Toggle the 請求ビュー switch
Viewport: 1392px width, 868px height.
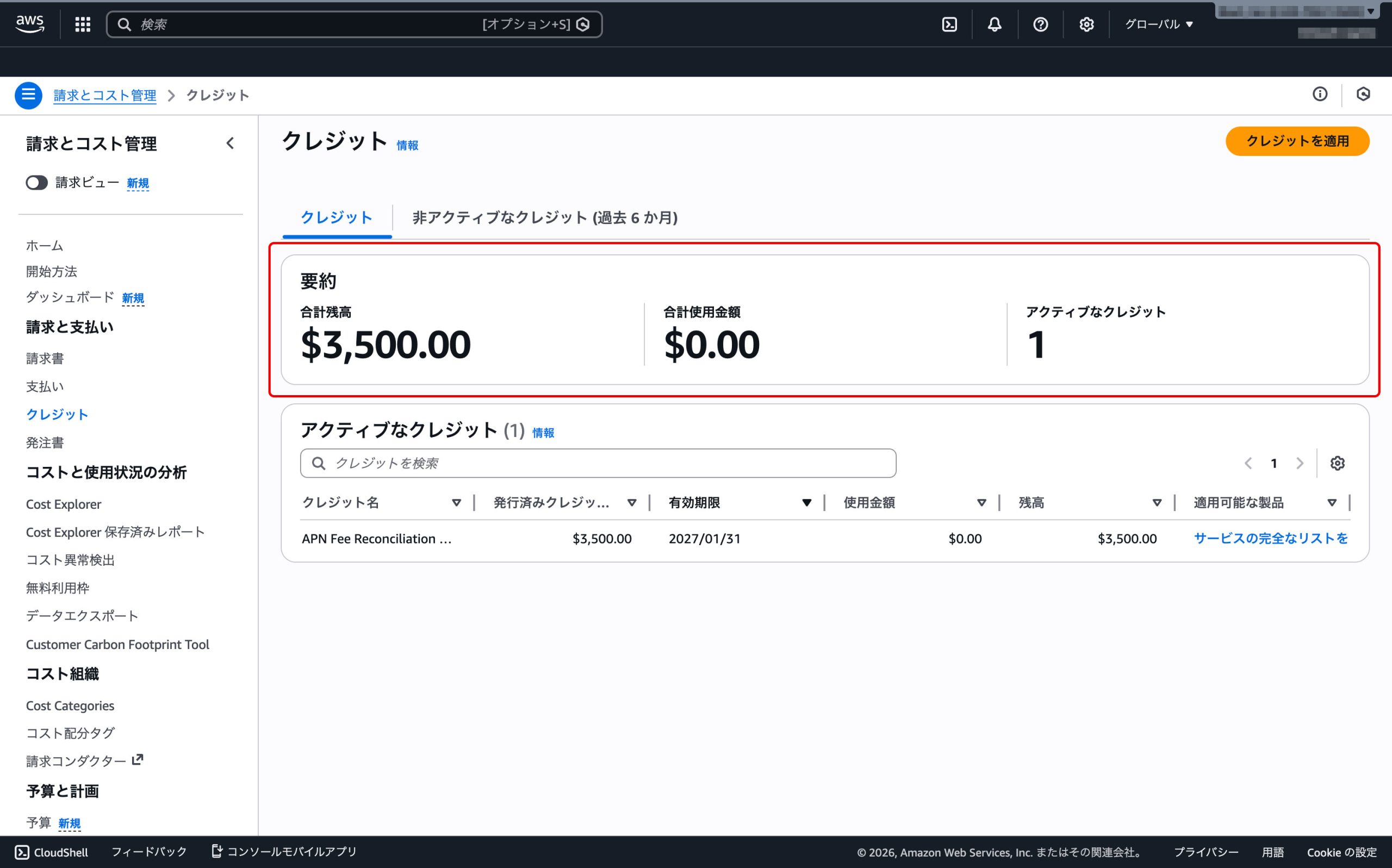[36, 183]
